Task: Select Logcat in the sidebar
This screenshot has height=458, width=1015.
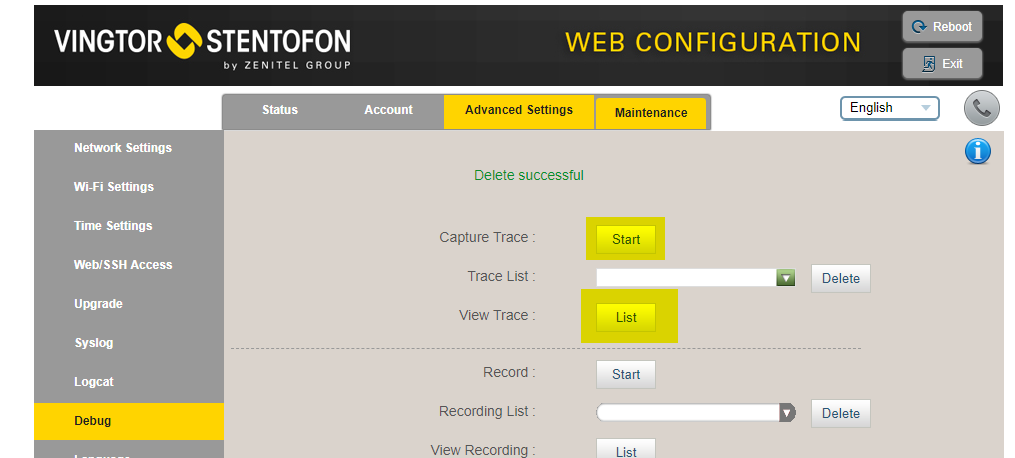Action: (x=94, y=382)
